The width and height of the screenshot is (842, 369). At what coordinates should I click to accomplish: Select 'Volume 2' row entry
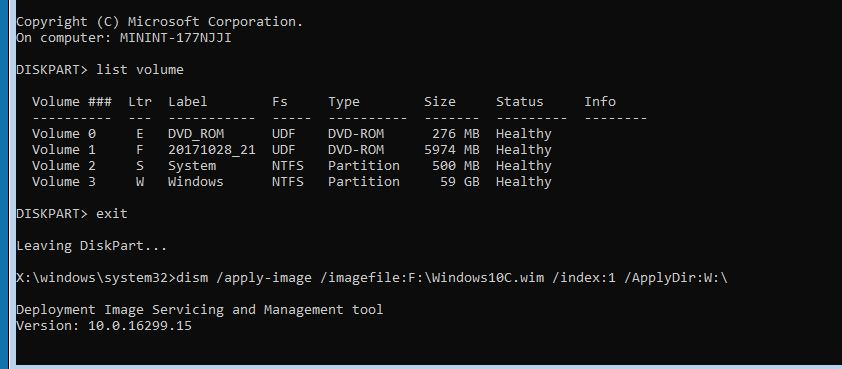(63, 165)
